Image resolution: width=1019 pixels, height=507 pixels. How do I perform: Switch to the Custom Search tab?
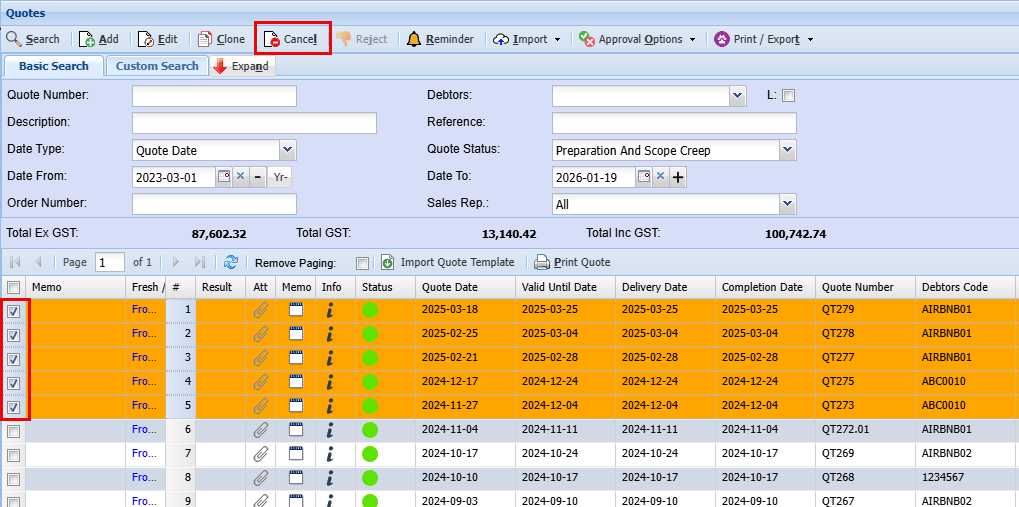tap(157, 66)
